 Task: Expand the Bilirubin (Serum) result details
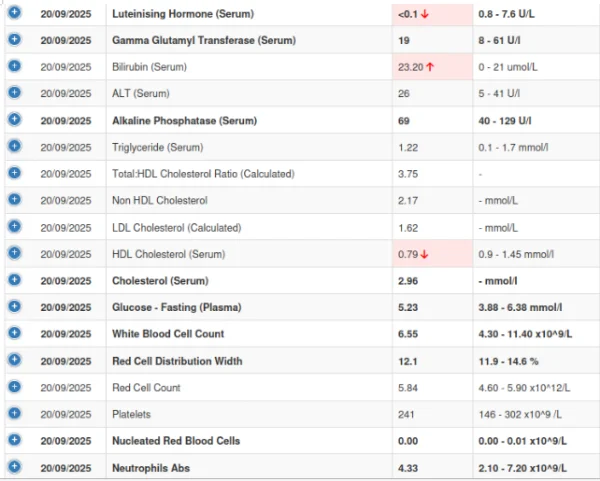14,66
